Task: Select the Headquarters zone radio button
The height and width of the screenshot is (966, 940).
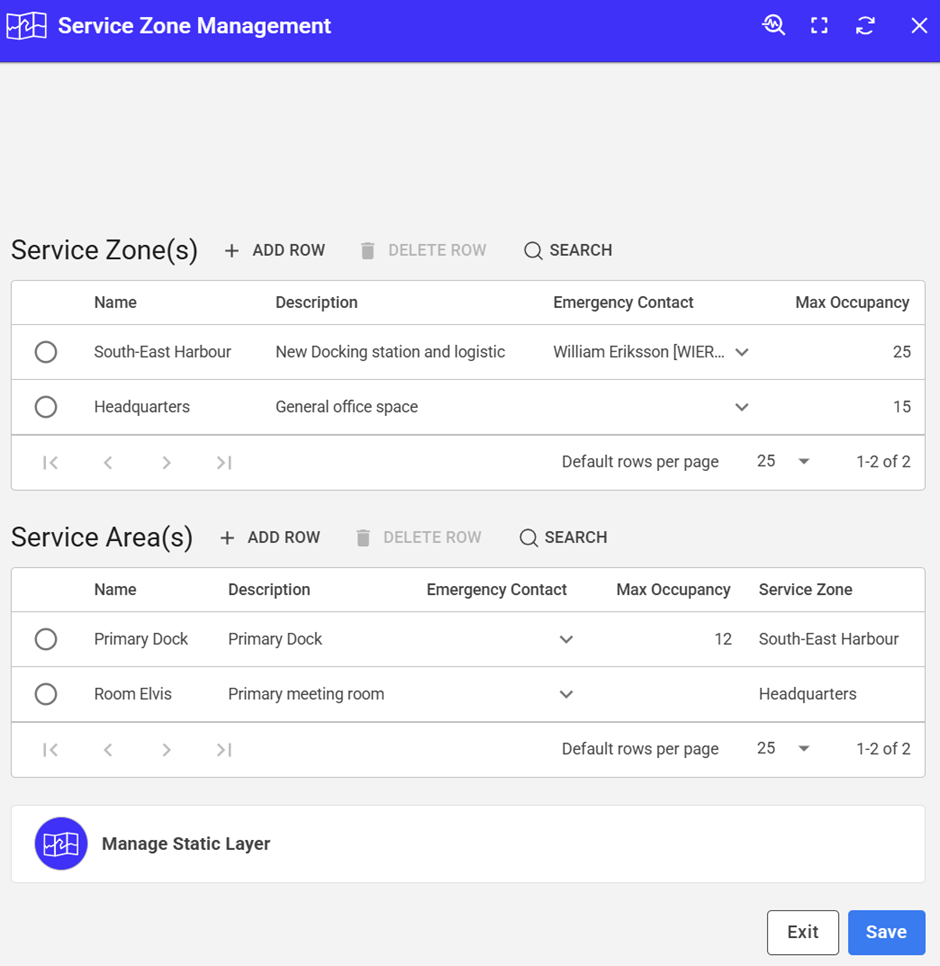Action: click(x=46, y=407)
